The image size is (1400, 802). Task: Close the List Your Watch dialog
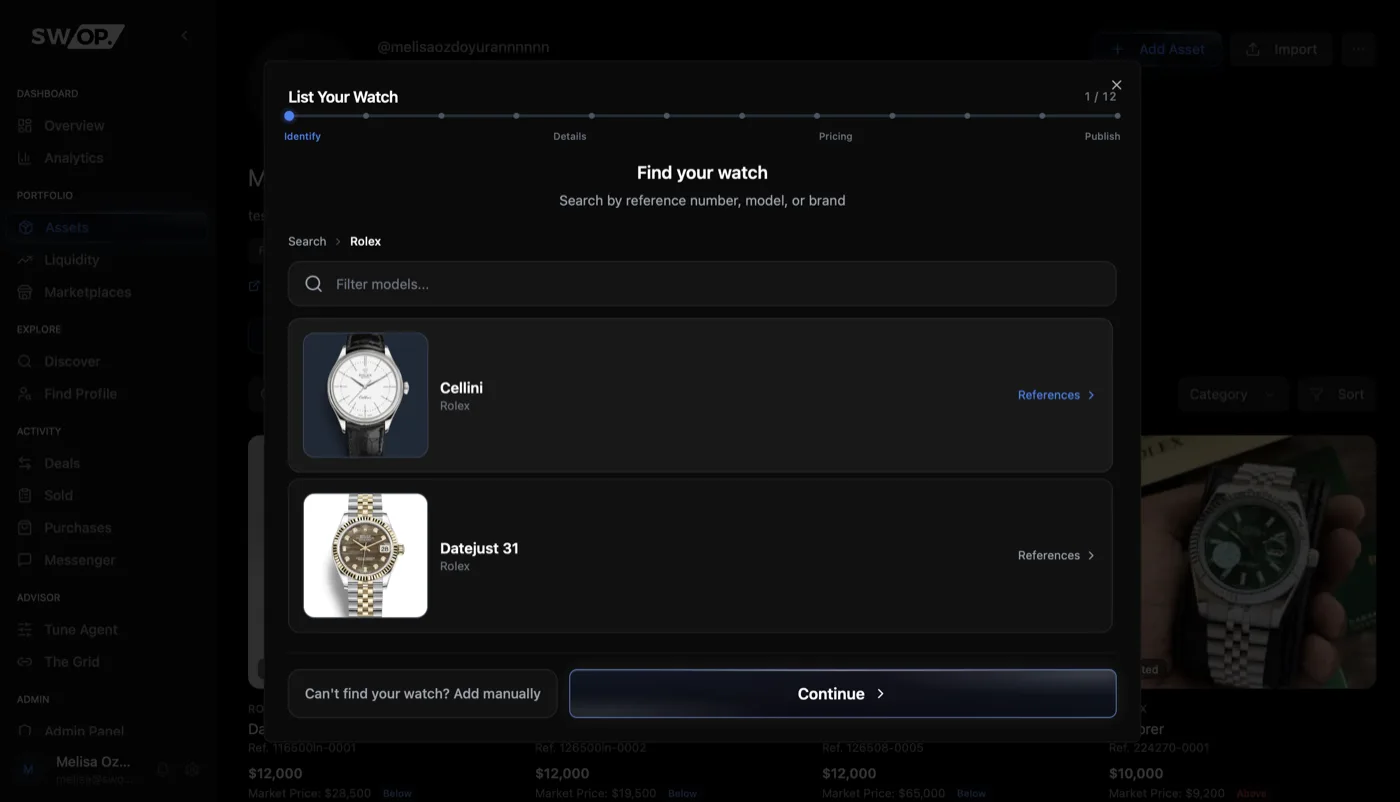[1116, 85]
